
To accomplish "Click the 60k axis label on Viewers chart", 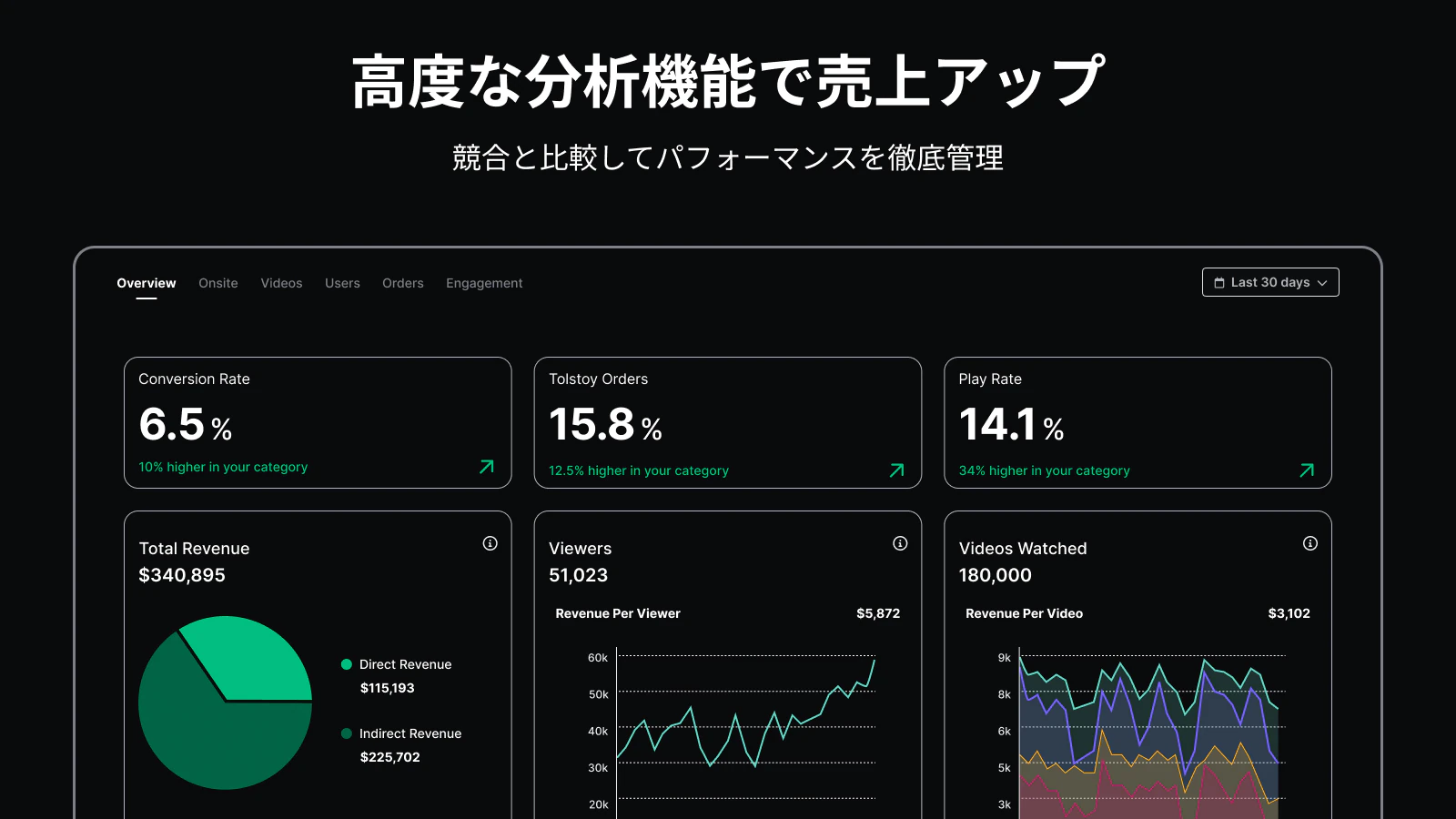I will point(598,658).
